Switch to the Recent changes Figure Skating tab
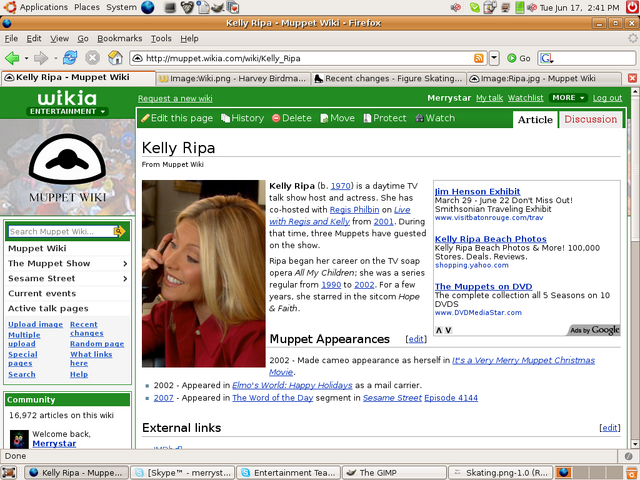 tap(388, 78)
